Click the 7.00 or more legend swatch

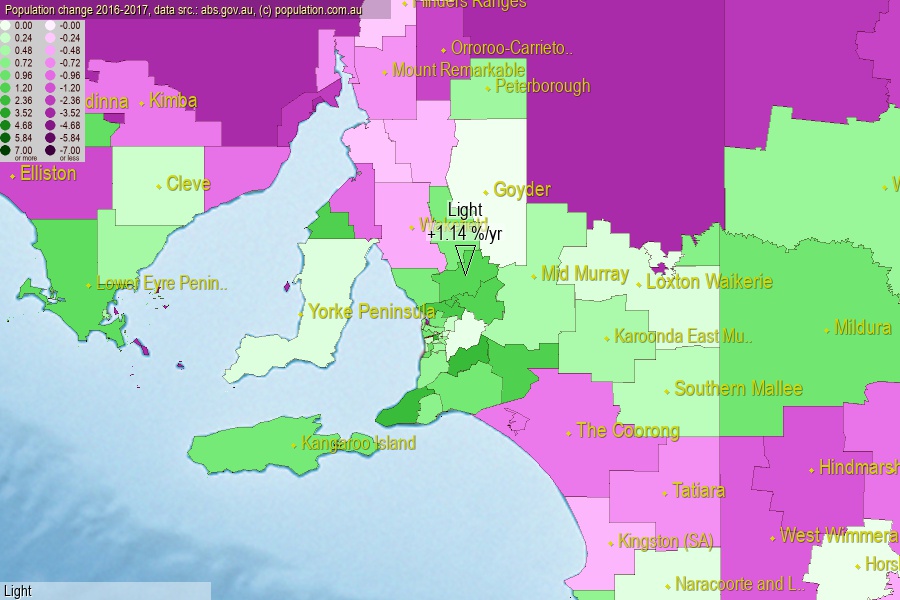point(6,150)
